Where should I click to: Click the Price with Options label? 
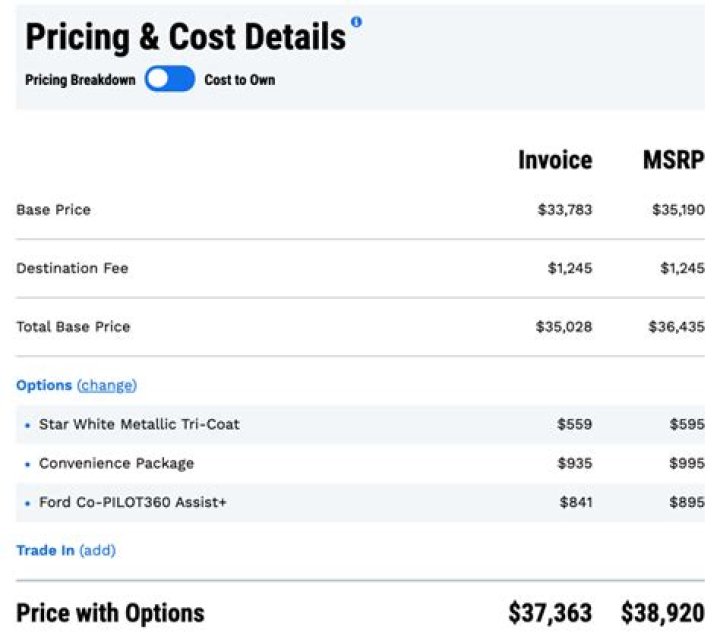pyautogui.click(x=110, y=613)
